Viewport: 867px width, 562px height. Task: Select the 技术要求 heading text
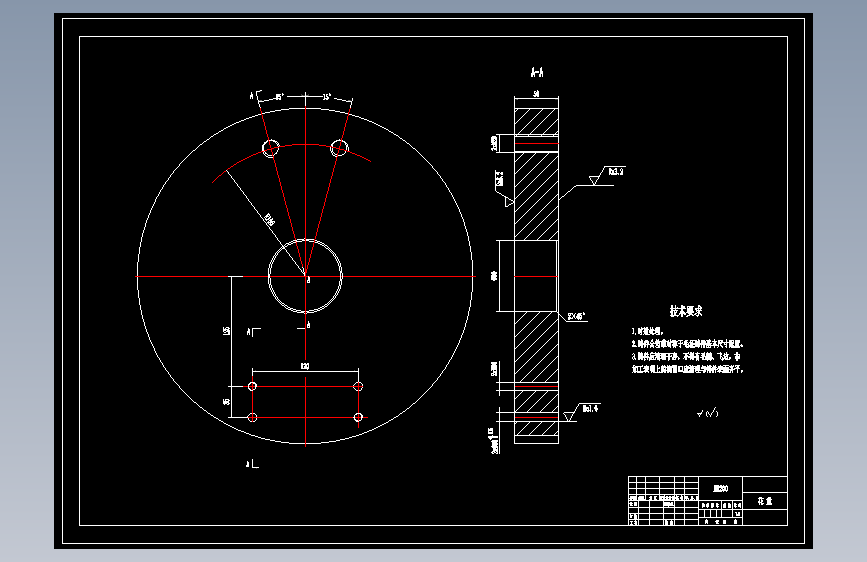686,311
